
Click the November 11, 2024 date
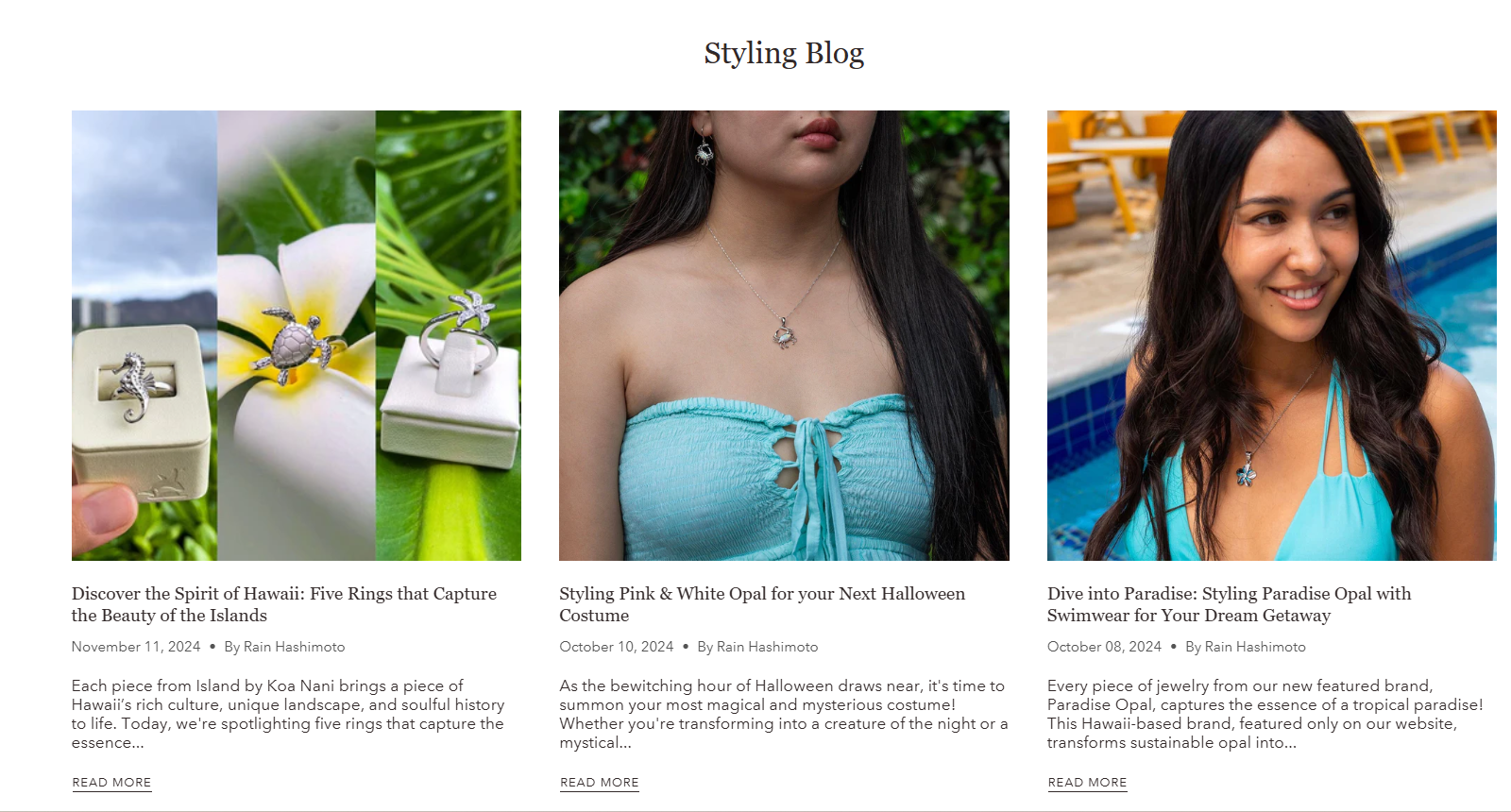click(136, 647)
